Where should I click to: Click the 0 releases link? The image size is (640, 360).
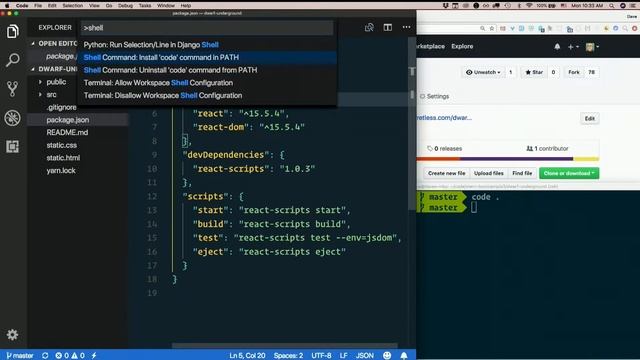click(444, 149)
